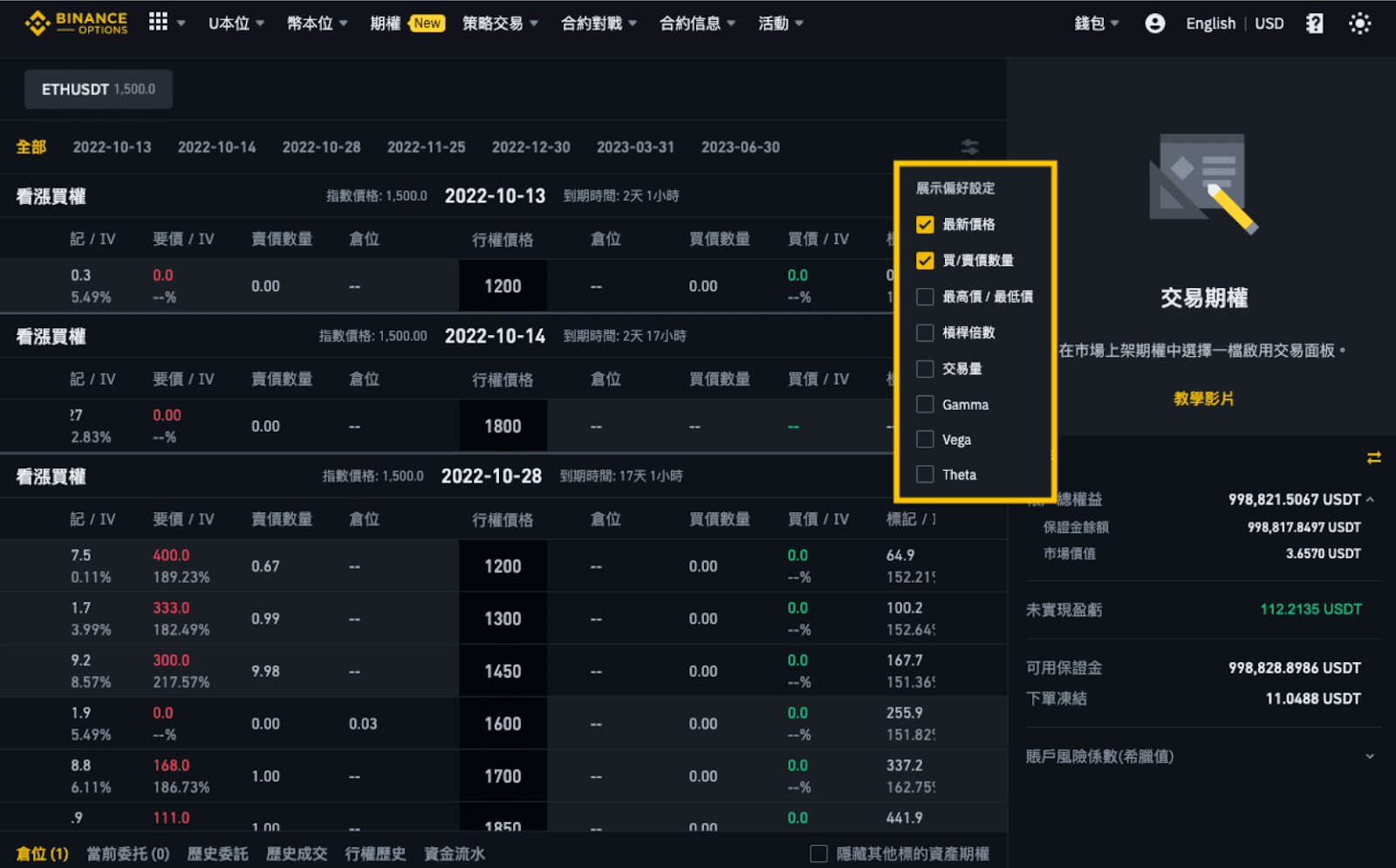Expand the 幣本位 dropdown menu
This screenshot has height=868, width=1396.
tap(317, 24)
